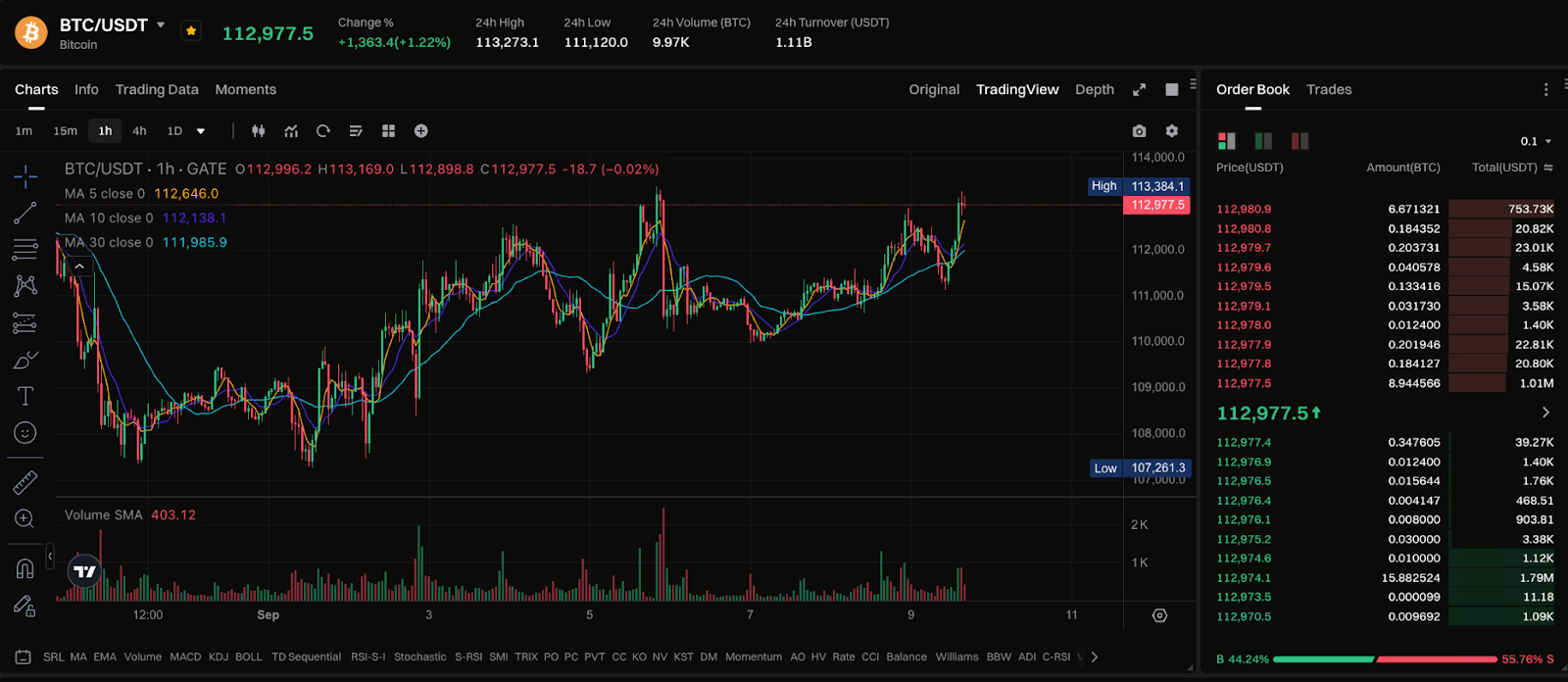Select the trend line drawing tool
The height and width of the screenshot is (682, 1568).
[x=25, y=213]
